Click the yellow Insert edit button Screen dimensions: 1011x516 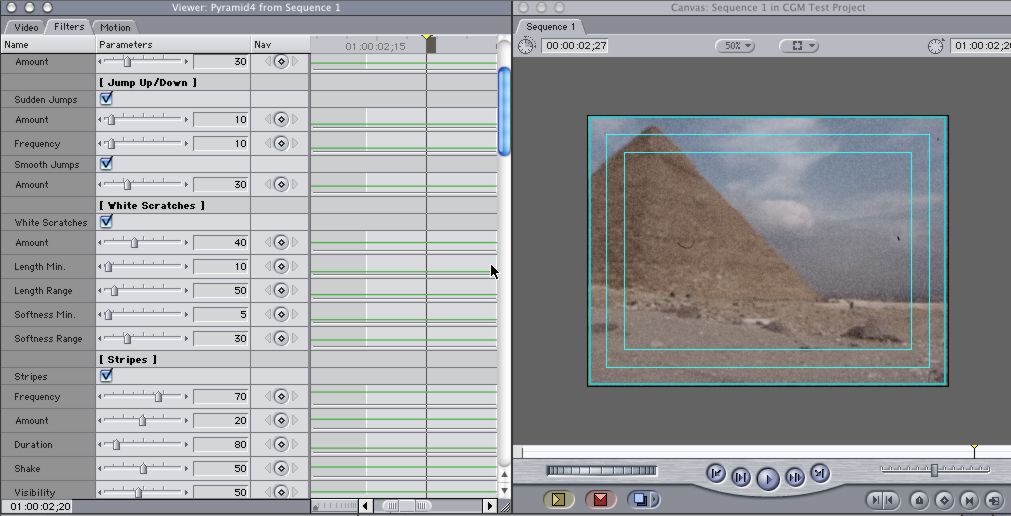coord(558,499)
